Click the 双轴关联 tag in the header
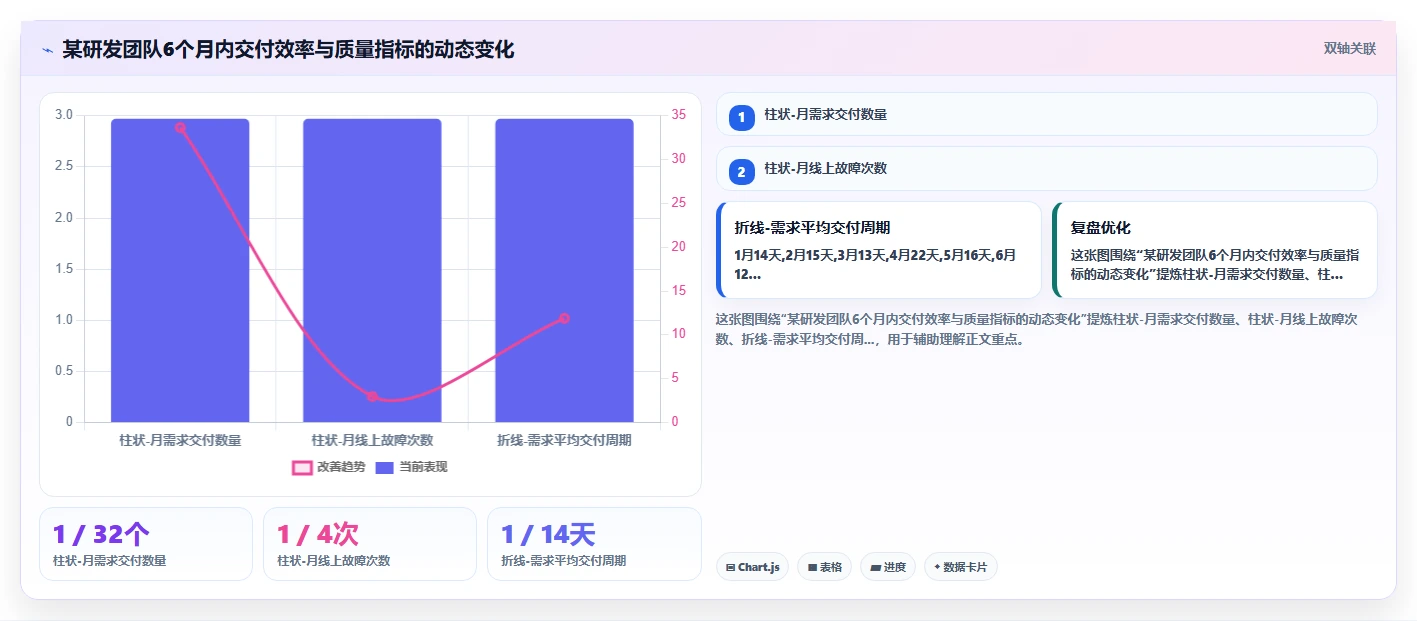The width and height of the screenshot is (1417, 621). (x=1350, y=49)
